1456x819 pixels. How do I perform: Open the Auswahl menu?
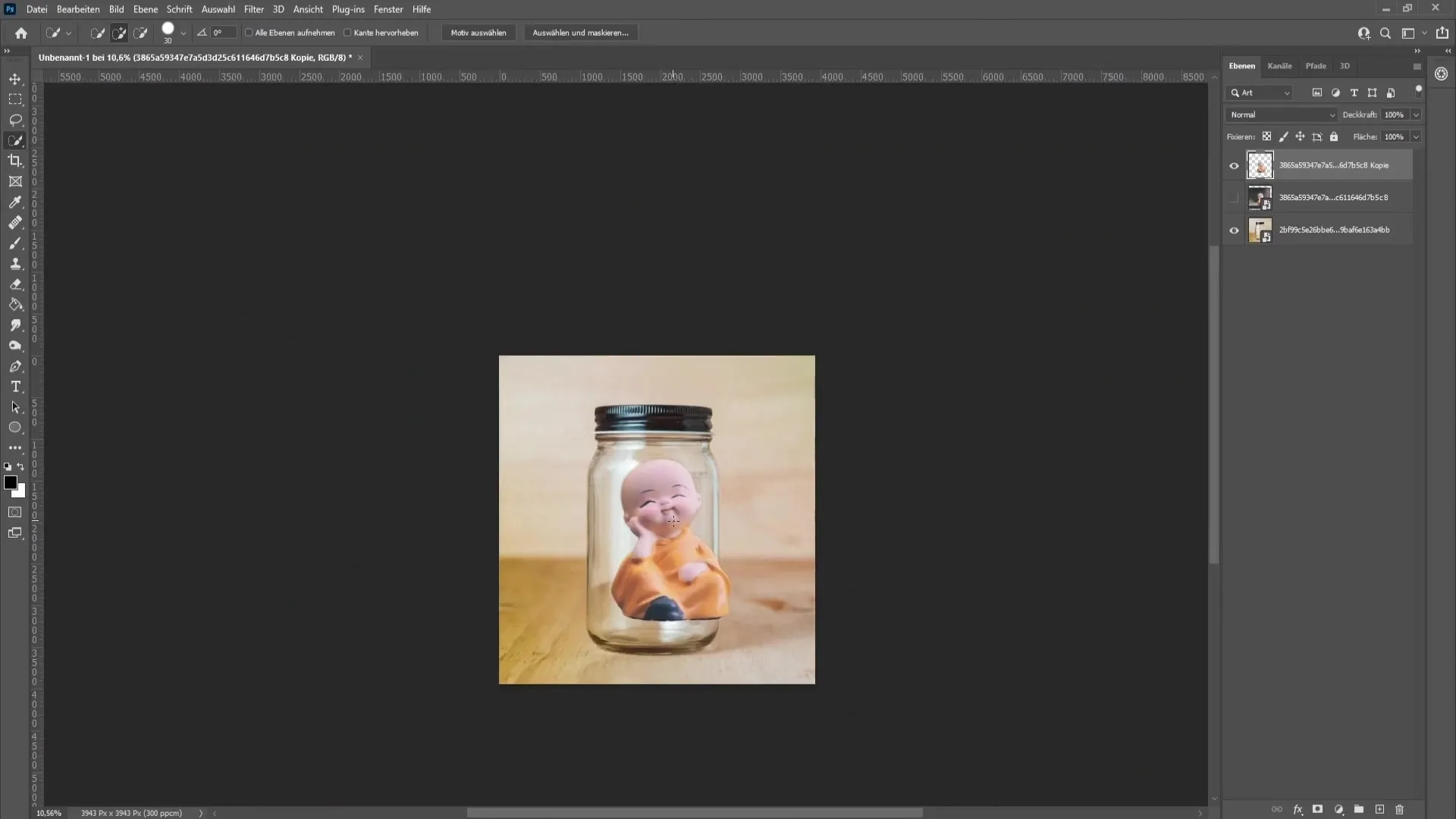click(218, 9)
